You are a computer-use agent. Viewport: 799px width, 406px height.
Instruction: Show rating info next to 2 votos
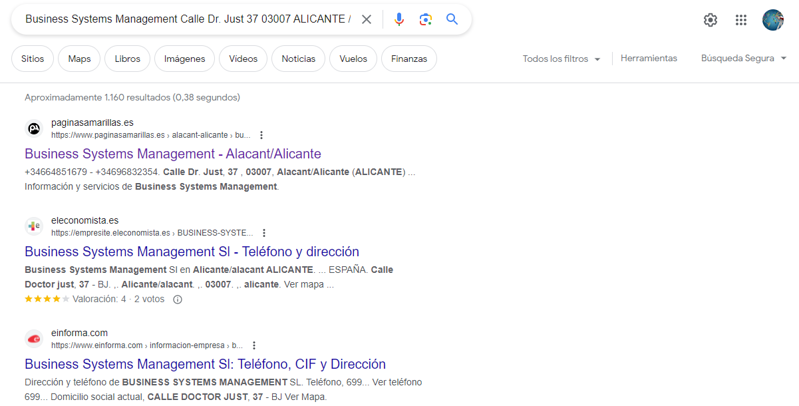[178, 299]
